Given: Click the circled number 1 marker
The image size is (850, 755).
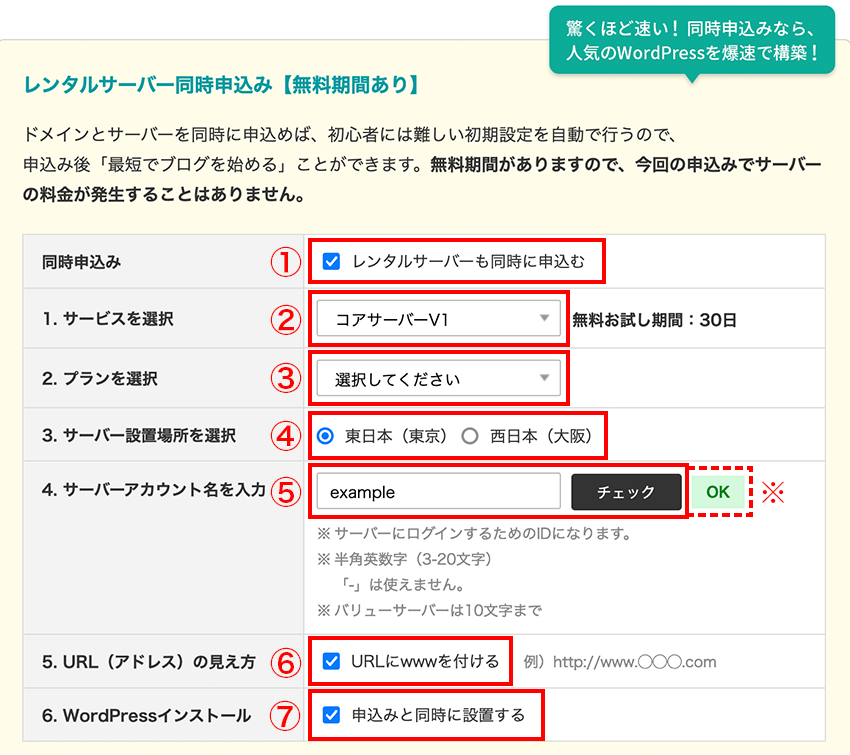Looking at the screenshot, I should tap(286, 262).
